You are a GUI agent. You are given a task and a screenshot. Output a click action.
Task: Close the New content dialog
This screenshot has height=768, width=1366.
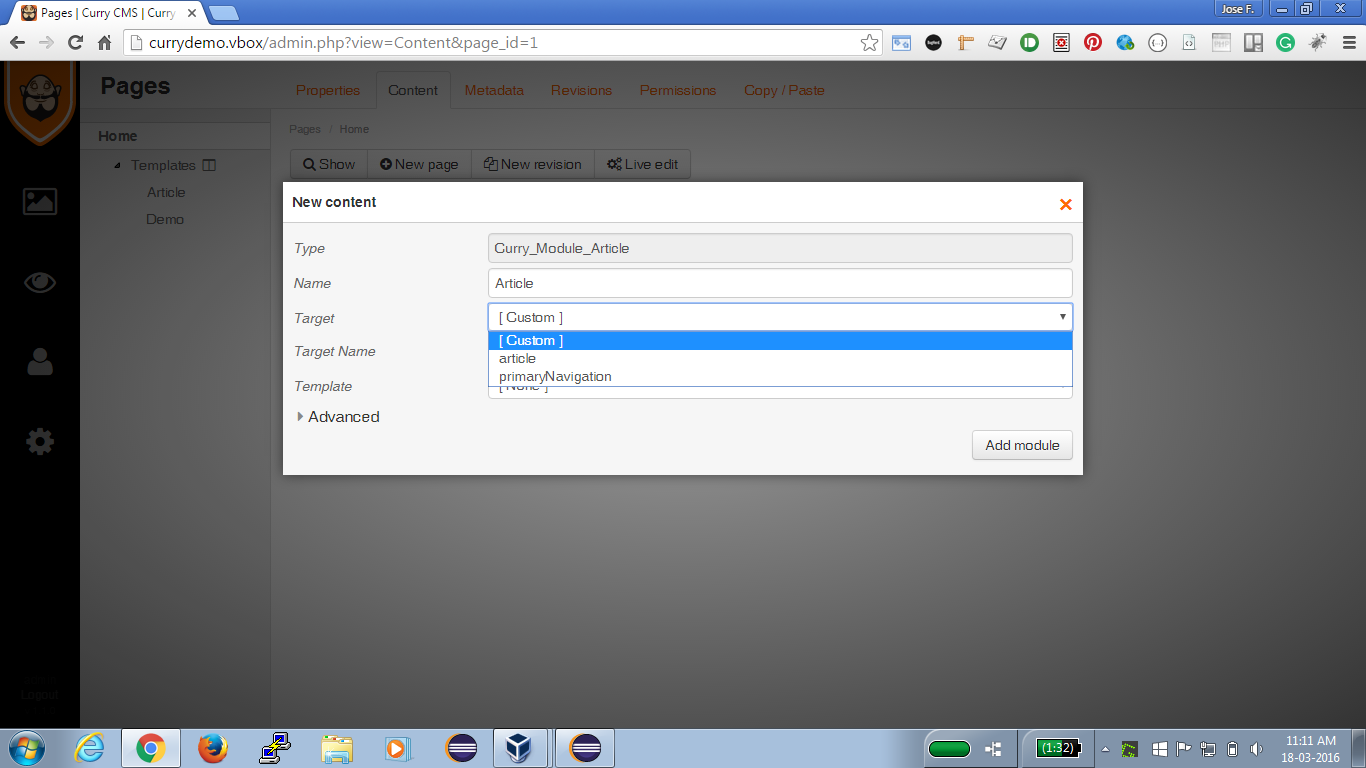[x=1065, y=204]
